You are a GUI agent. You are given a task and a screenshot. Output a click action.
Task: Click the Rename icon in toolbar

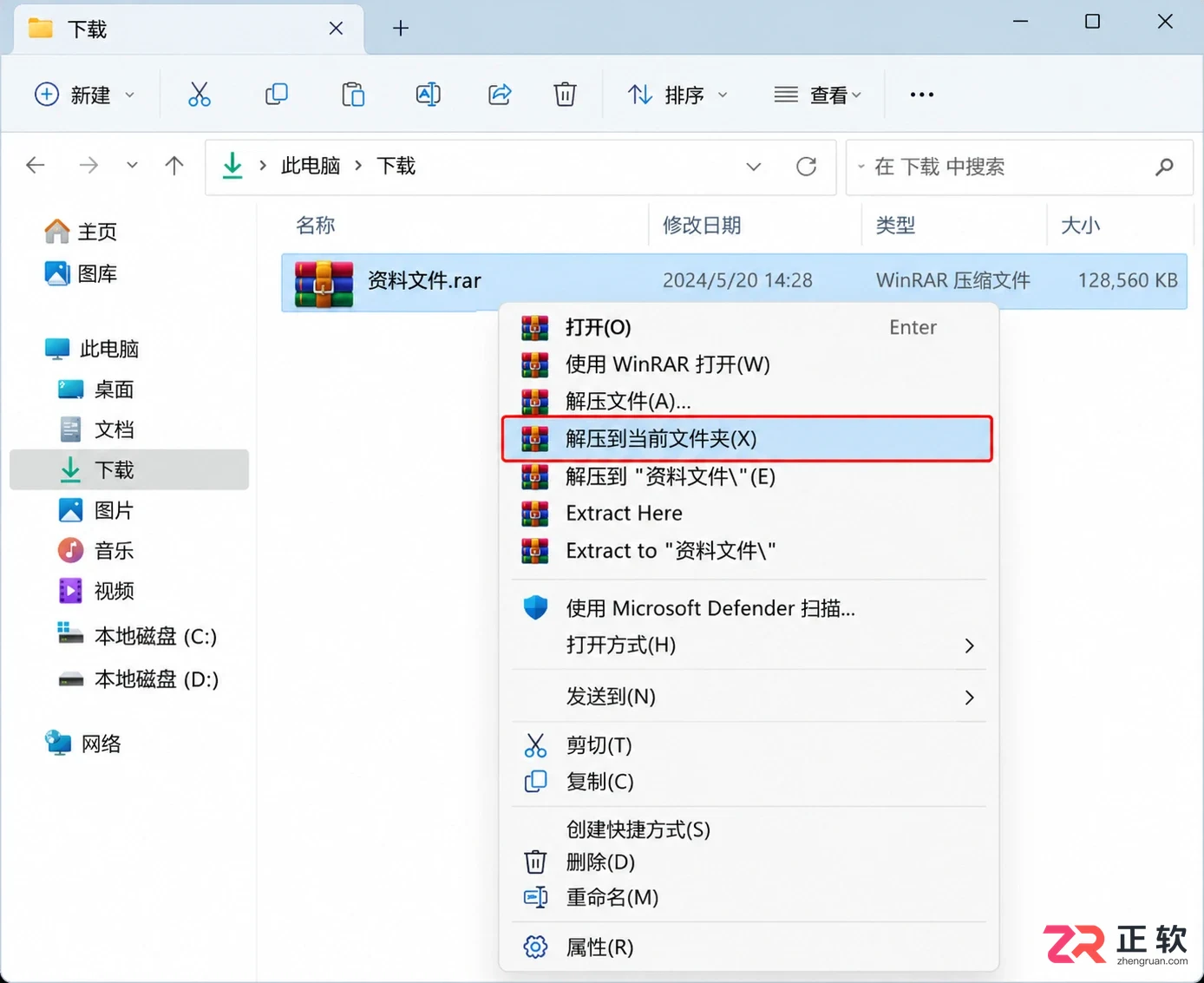(x=429, y=95)
